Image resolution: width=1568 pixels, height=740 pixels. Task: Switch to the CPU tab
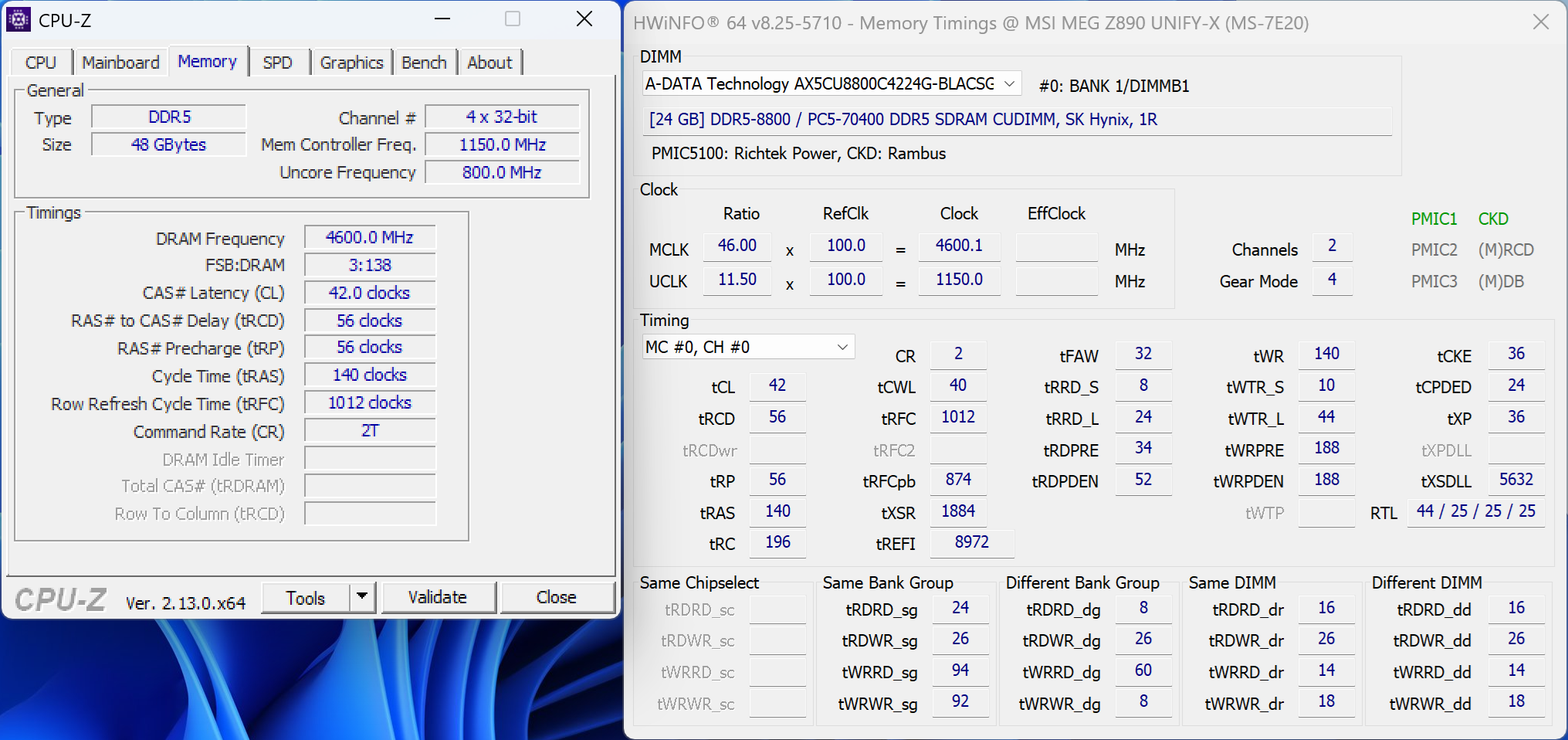(41, 63)
